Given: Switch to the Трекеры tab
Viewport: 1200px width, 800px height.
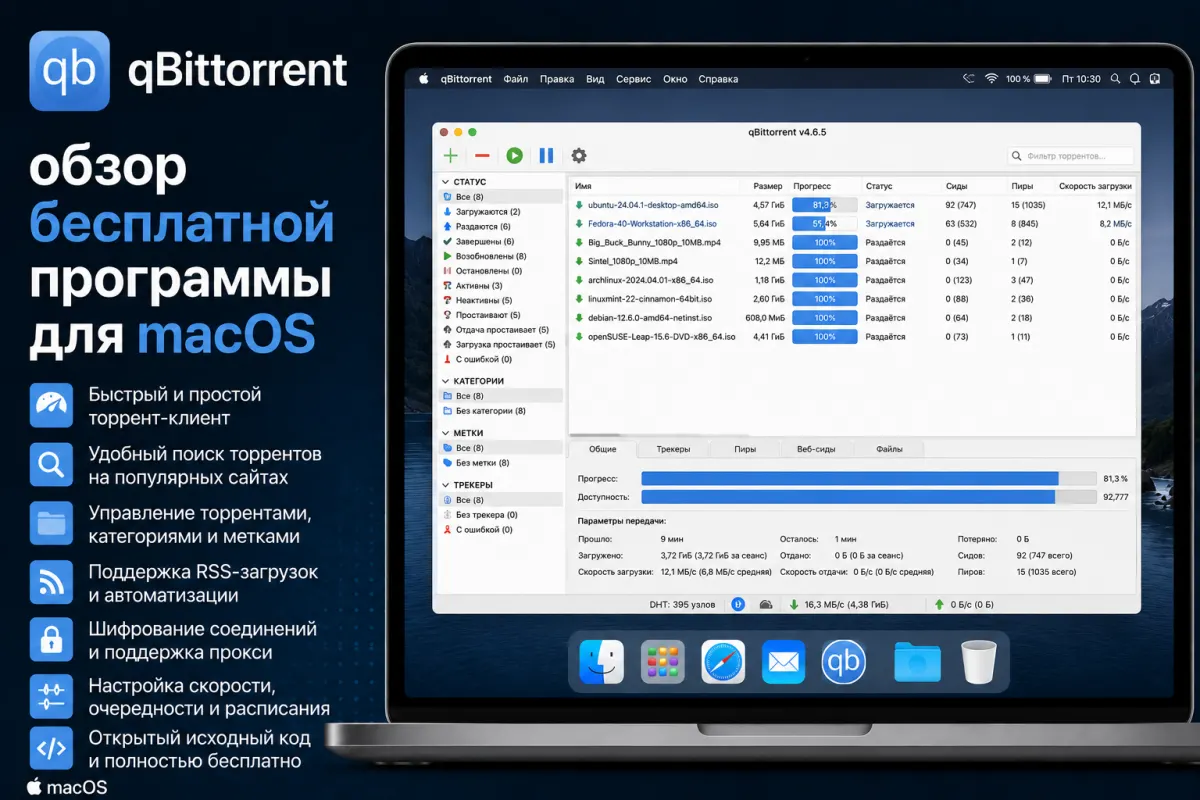Looking at the screenshot, I should tap(673, 449).
